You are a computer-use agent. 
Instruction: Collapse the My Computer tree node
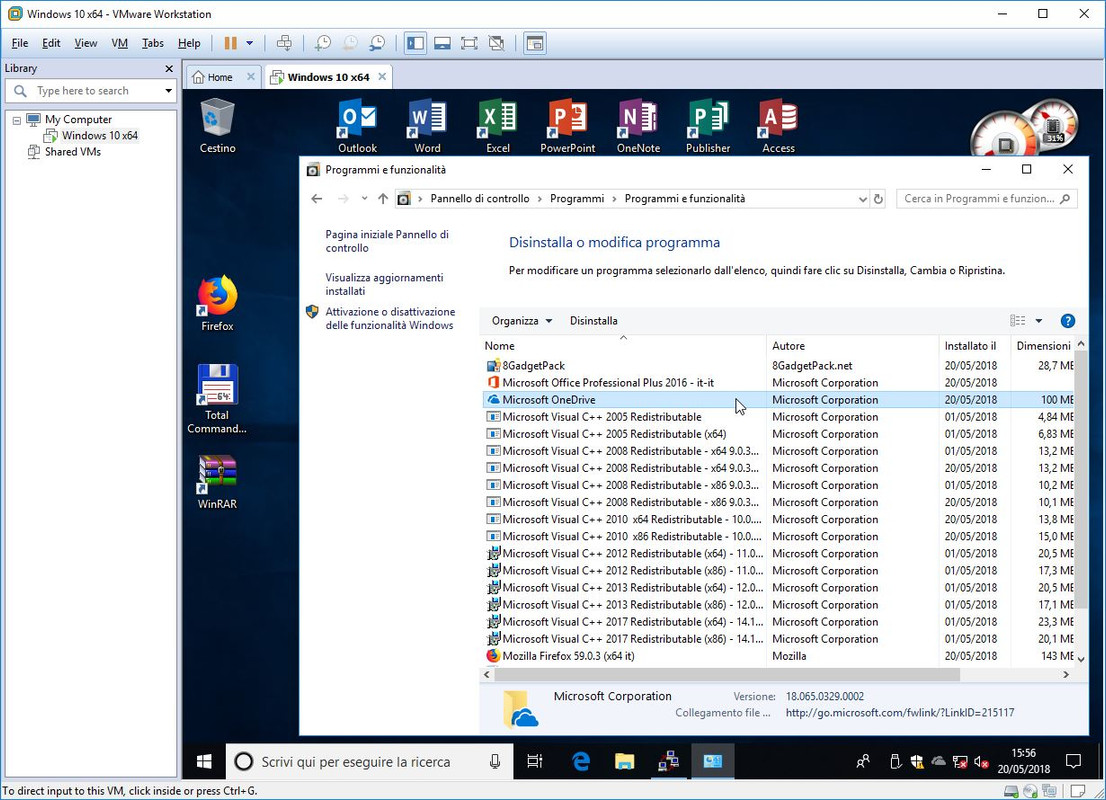coord(16,120)
